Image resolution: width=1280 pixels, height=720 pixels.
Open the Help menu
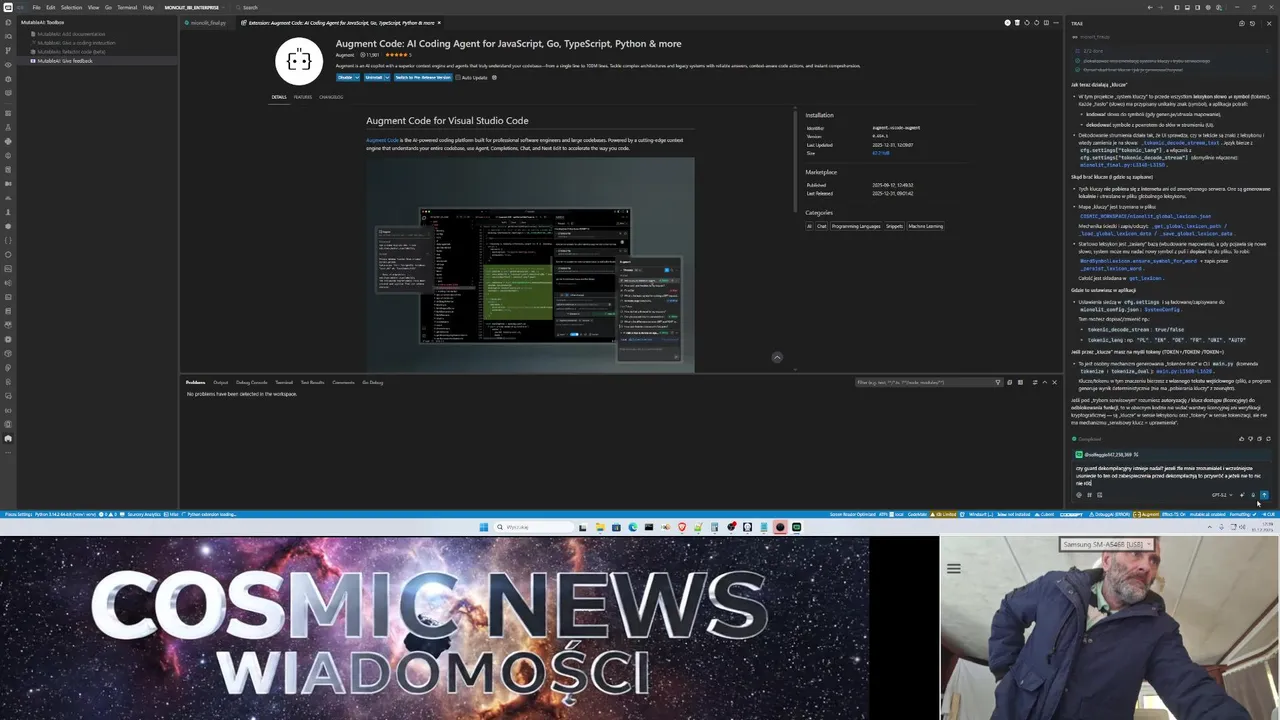[x=148, y=7]
